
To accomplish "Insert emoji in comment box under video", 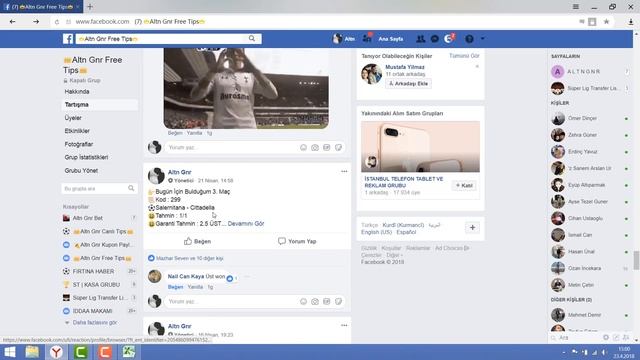I will tap(303, 147).
